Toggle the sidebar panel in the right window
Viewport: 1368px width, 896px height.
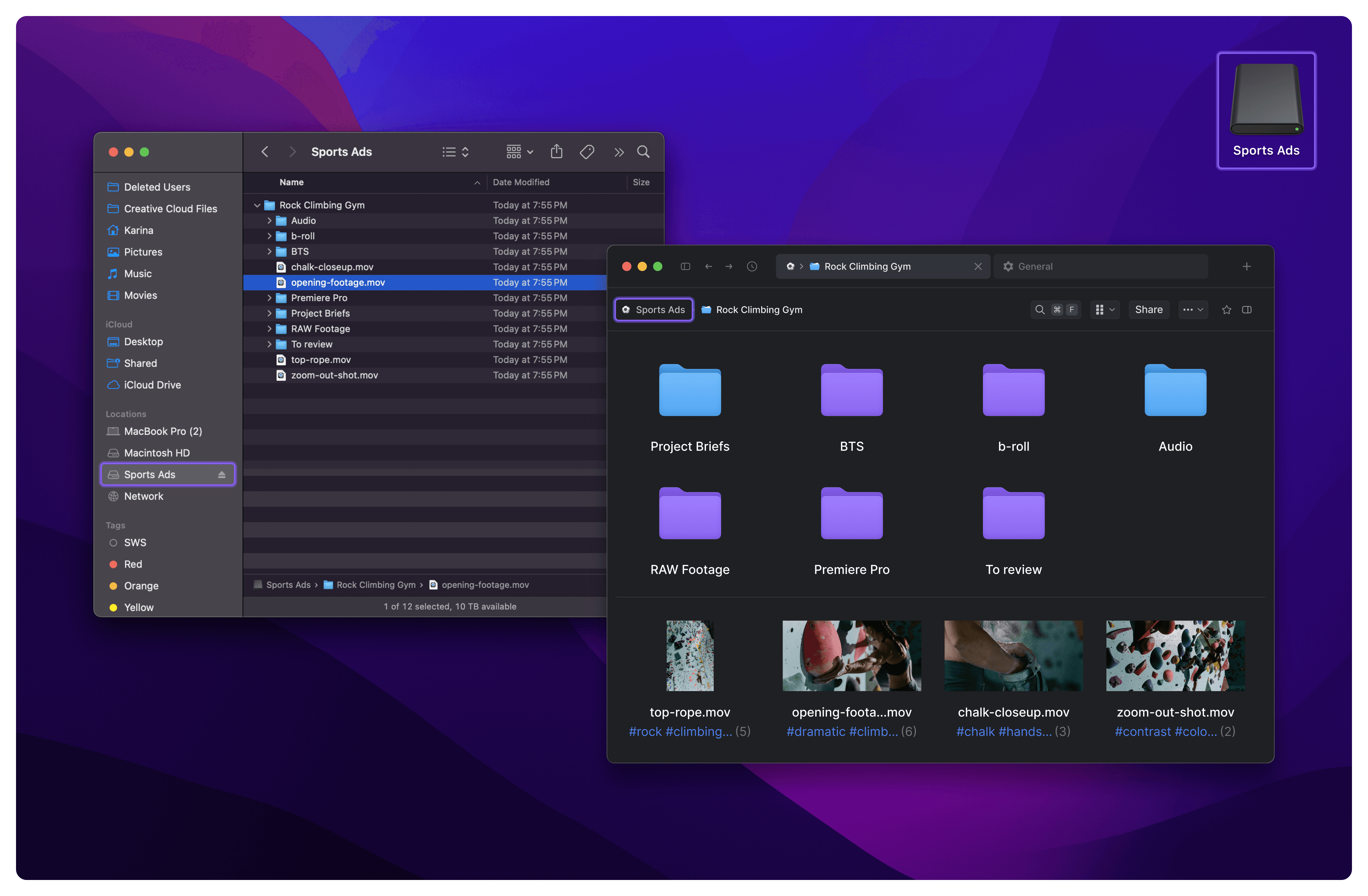[686, 266]
